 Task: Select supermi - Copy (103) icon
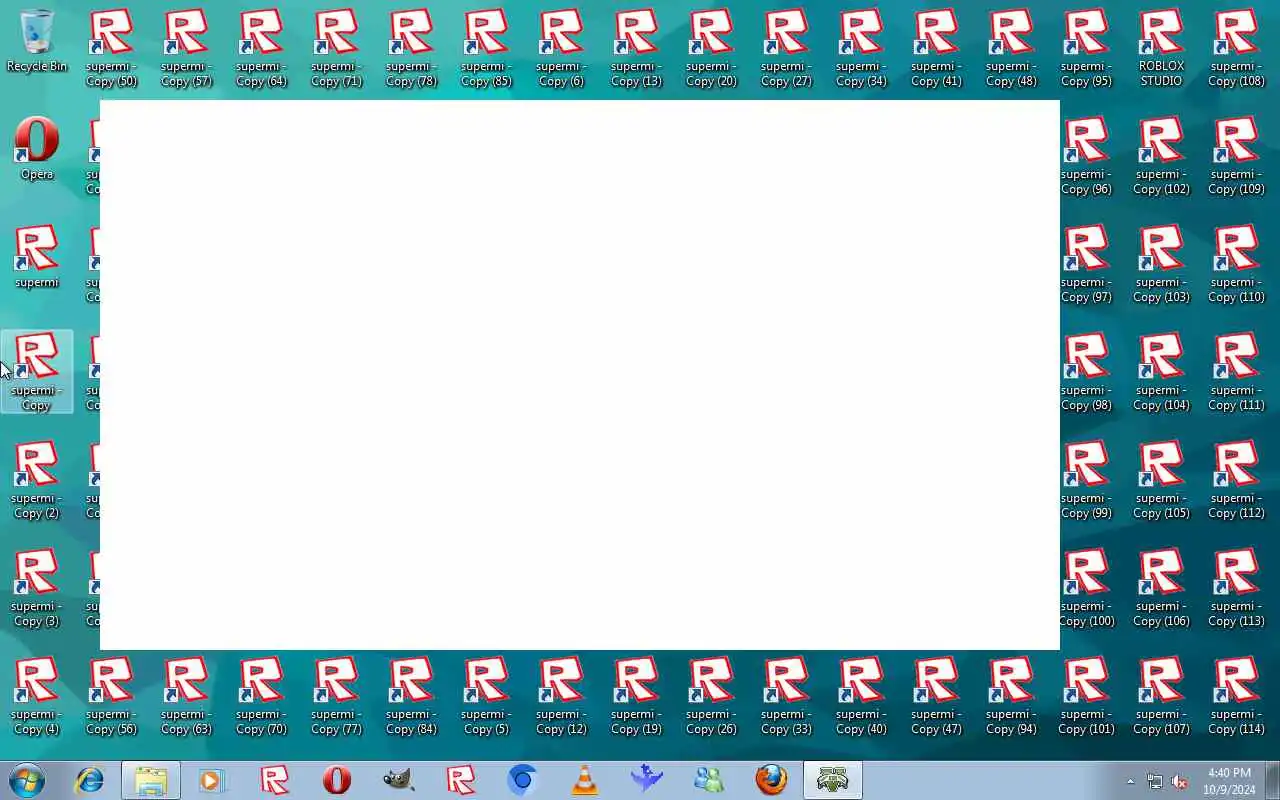pyautogui.click(x=1161, y=264)
